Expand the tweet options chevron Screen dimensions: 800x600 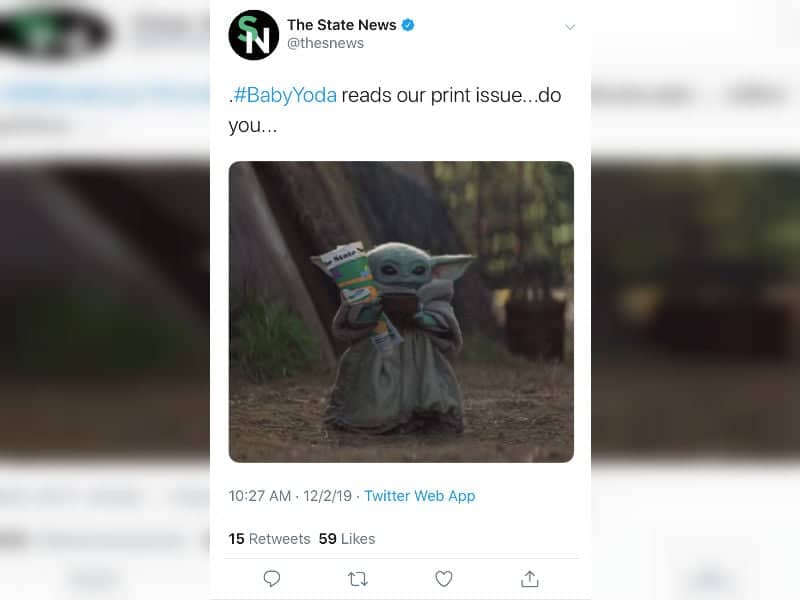pos(570,27)
